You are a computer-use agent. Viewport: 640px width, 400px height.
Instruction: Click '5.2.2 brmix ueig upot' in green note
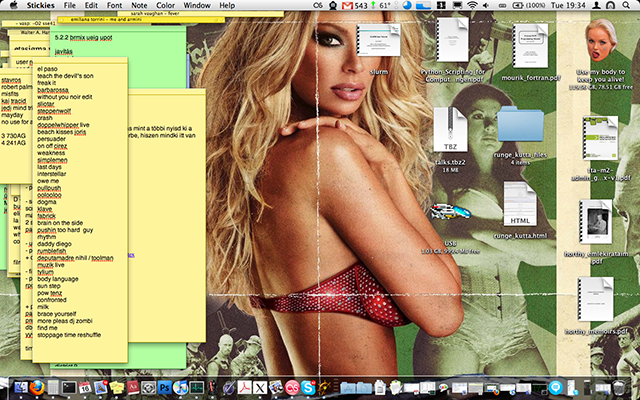tap(83, 38)
